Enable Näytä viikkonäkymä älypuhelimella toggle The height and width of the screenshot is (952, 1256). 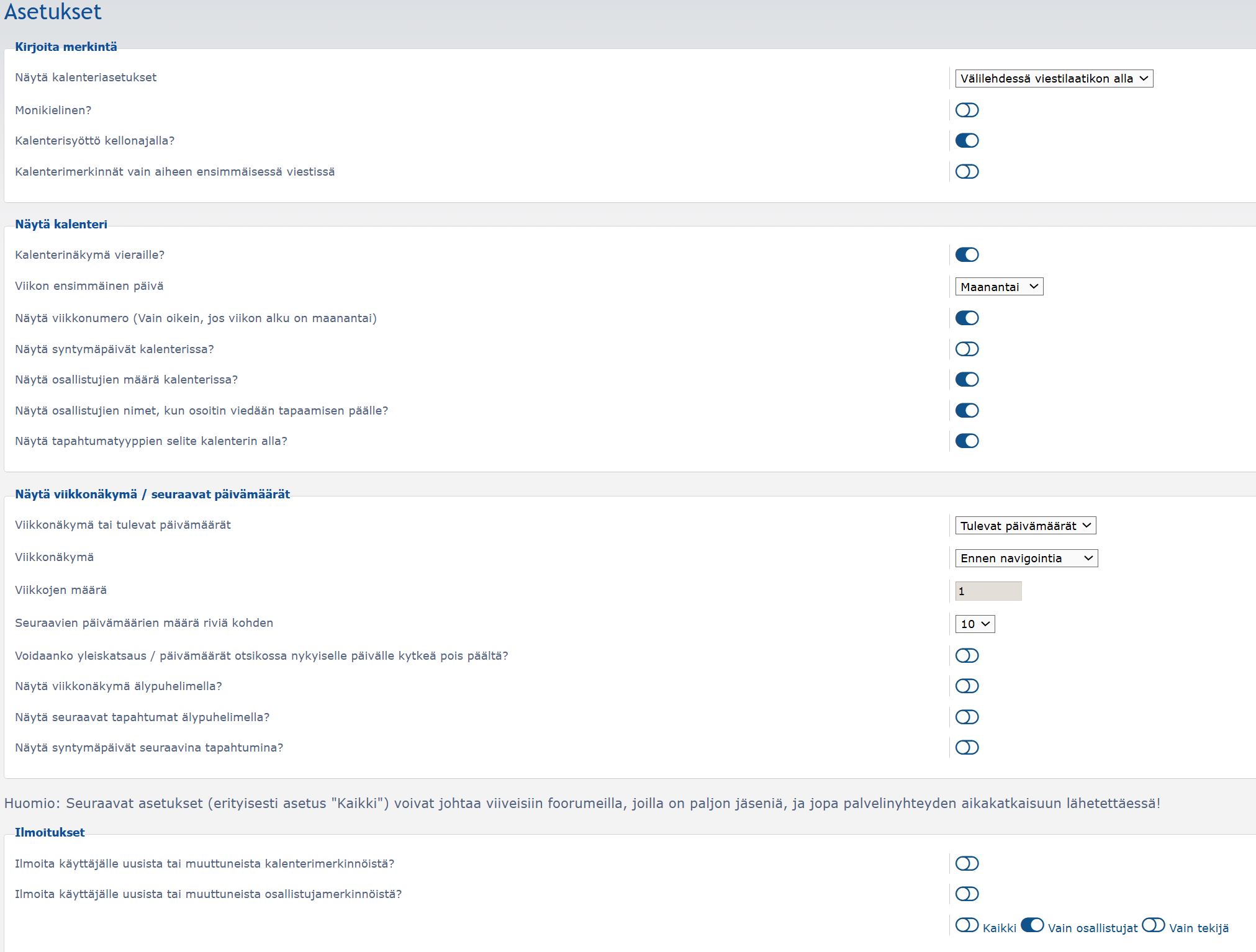point(967,686)
